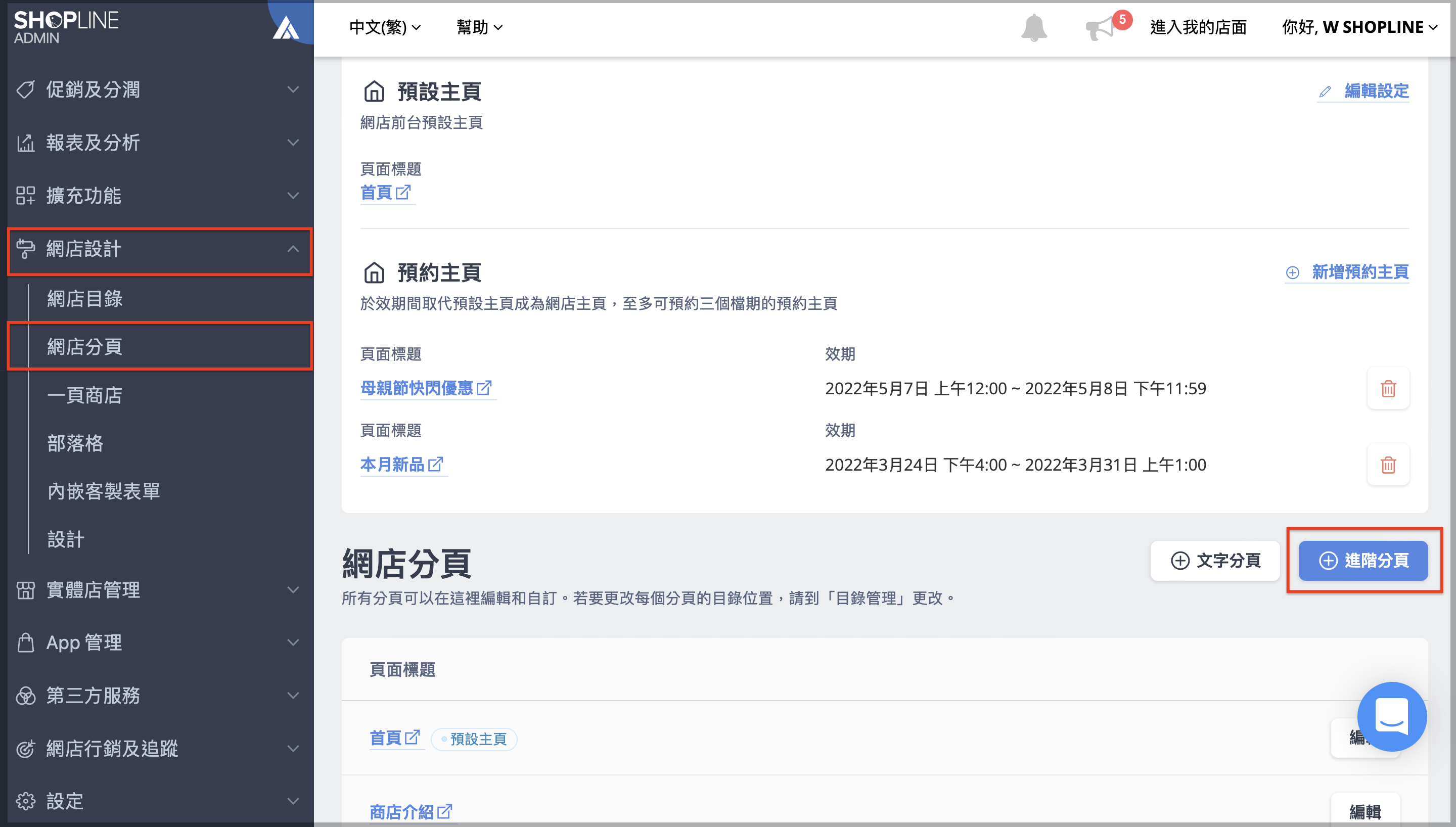Viewport: 1456px width, 827px height.
Task: Click the 網店設計 paint roller icon
Action: [x=26, y=249]
